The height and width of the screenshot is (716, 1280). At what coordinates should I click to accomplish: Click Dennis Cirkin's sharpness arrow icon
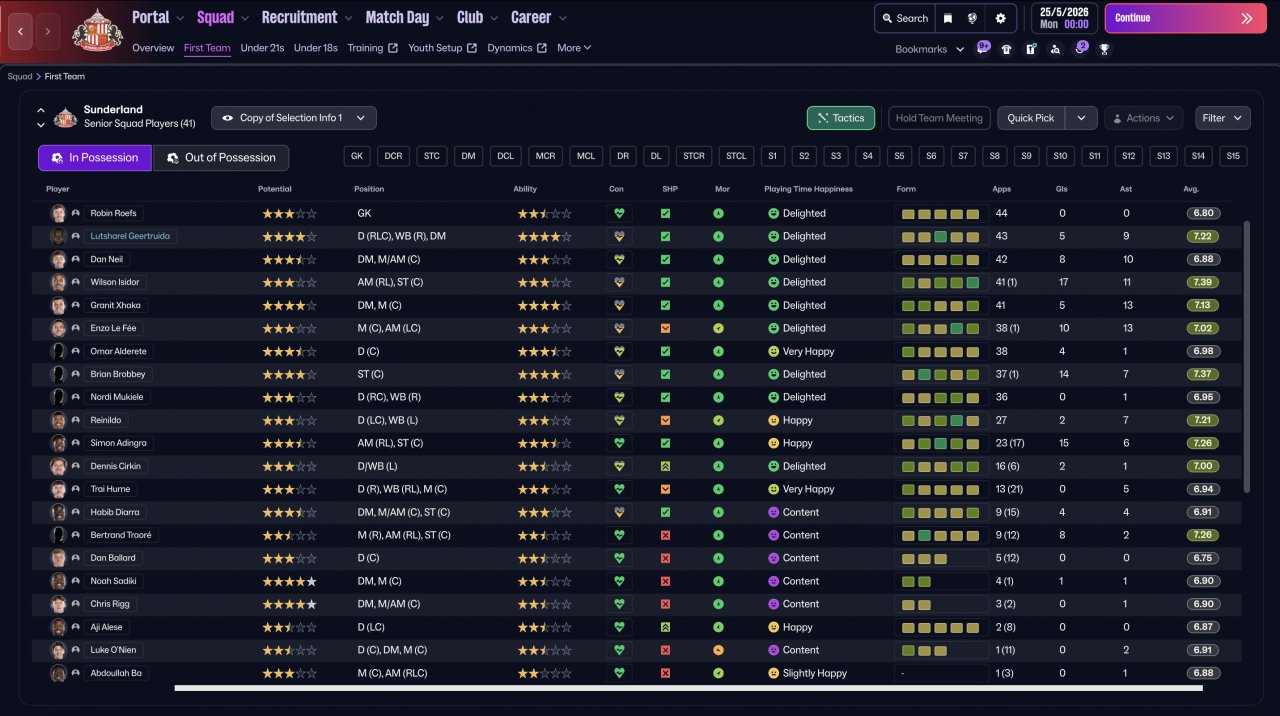[665, 466]
